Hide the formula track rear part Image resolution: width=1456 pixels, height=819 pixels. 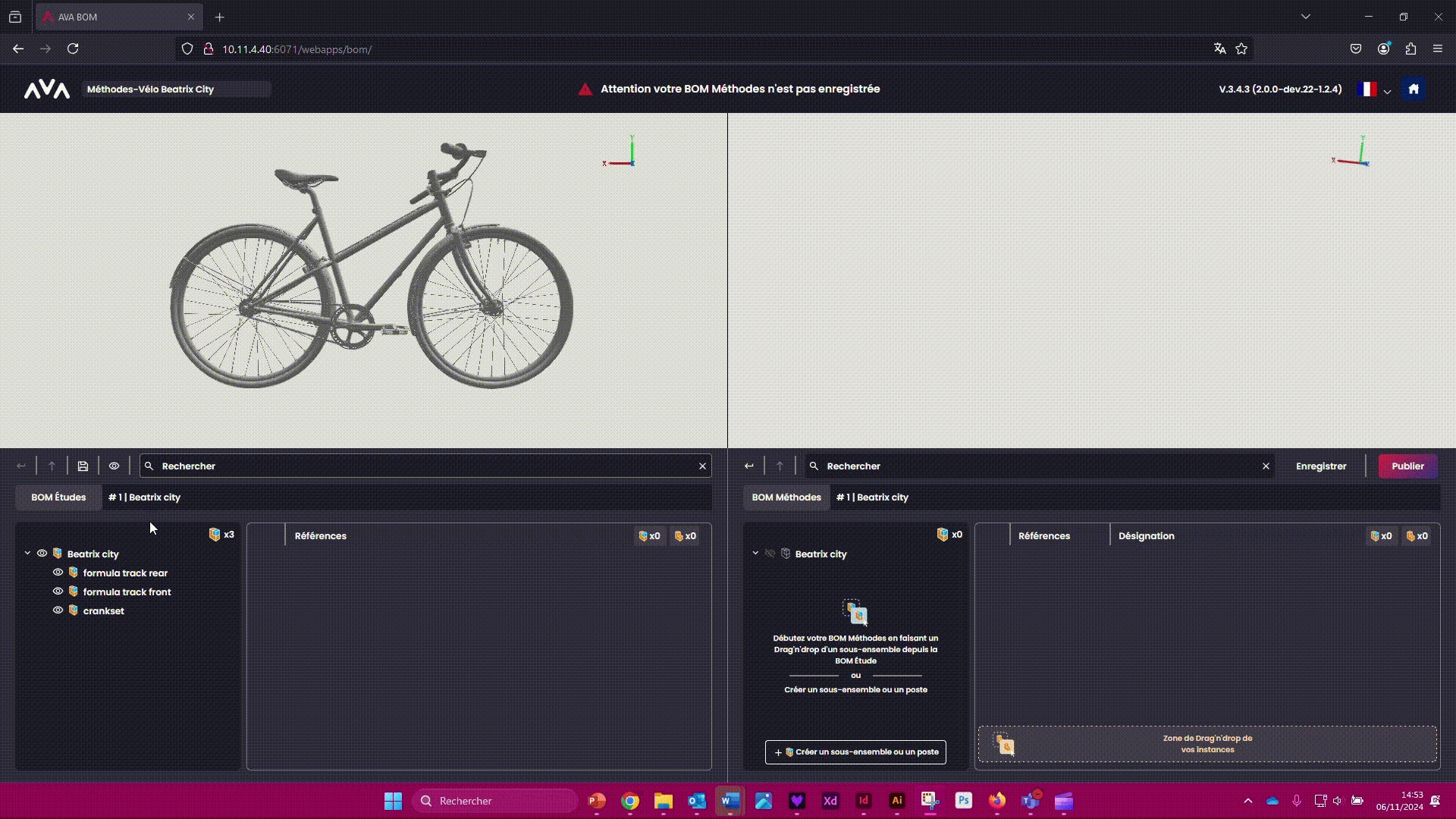pos(58,573)
